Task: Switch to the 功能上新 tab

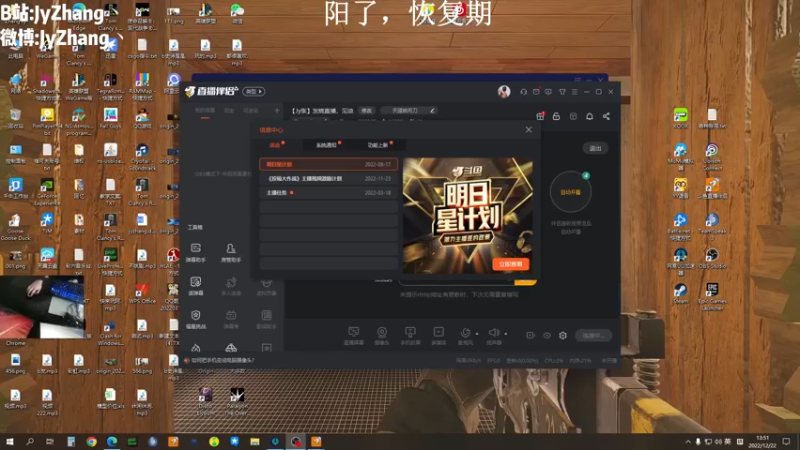Action: (379, 145)
